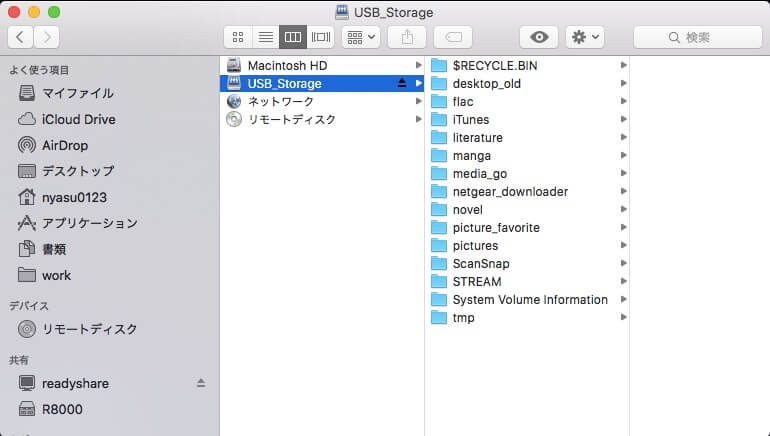
Task: Go forward with the right arrow button
Action: coord(47,37)
